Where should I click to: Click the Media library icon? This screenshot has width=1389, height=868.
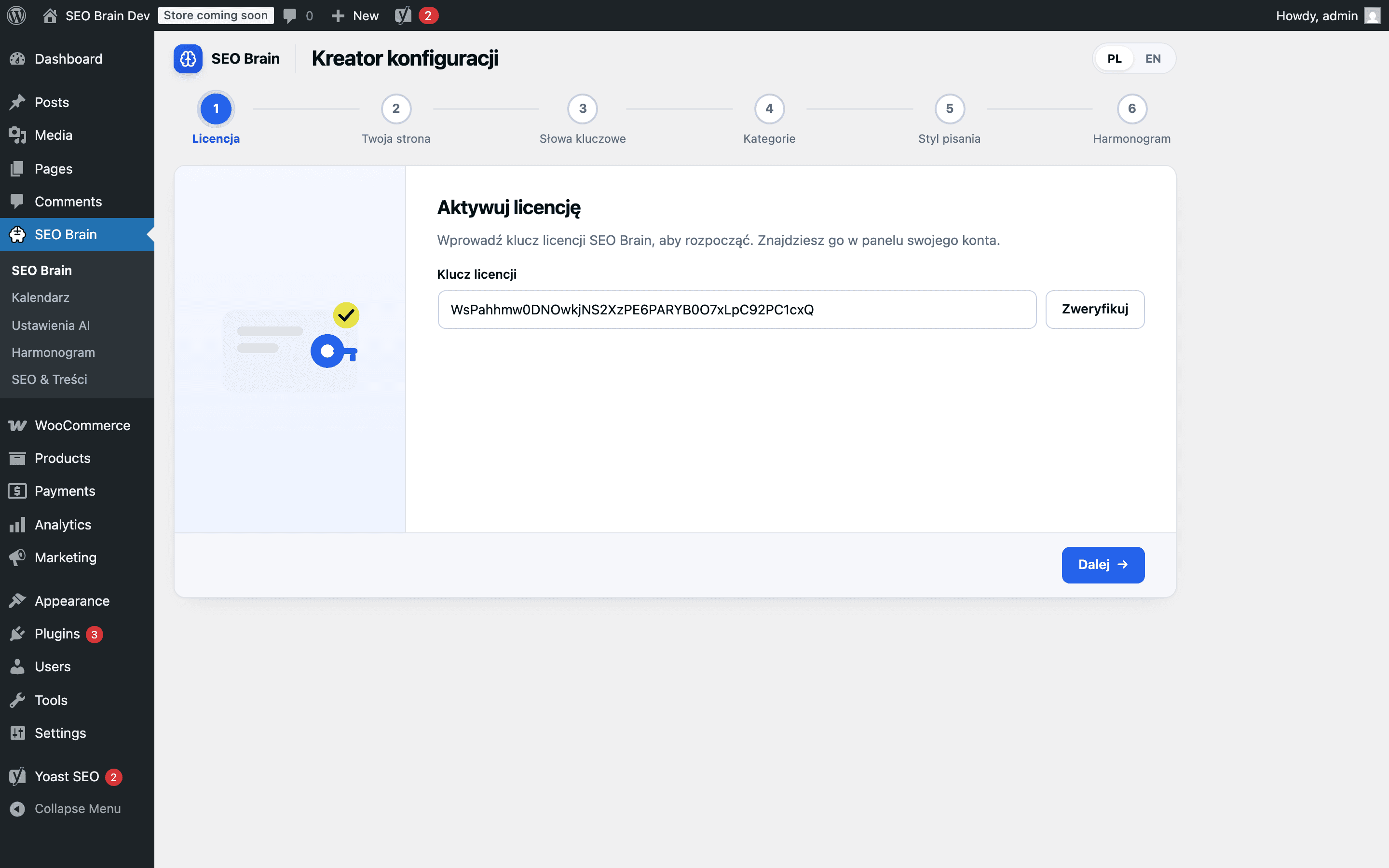(17, 136)
